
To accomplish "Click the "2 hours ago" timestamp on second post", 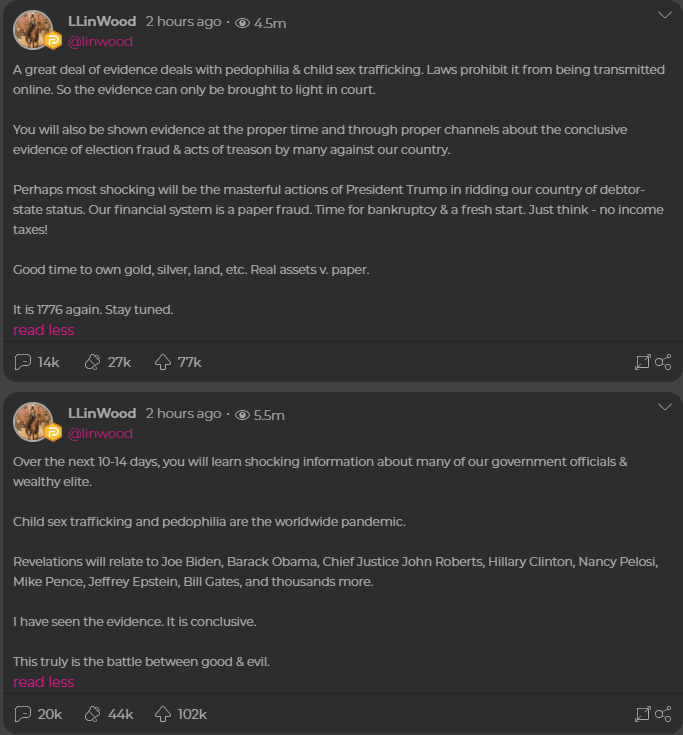I will [183, 413].
